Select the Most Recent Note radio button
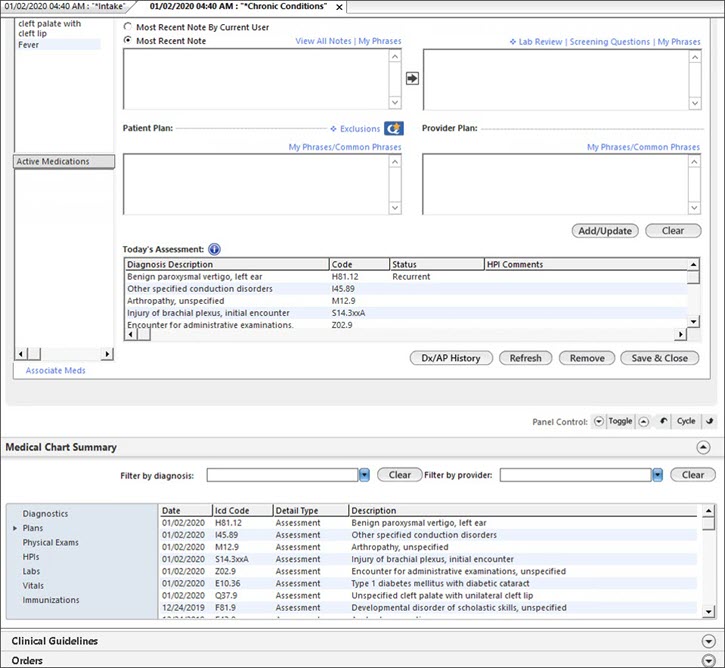The height and width of the screenshot is (668, 725). (128, 40)
